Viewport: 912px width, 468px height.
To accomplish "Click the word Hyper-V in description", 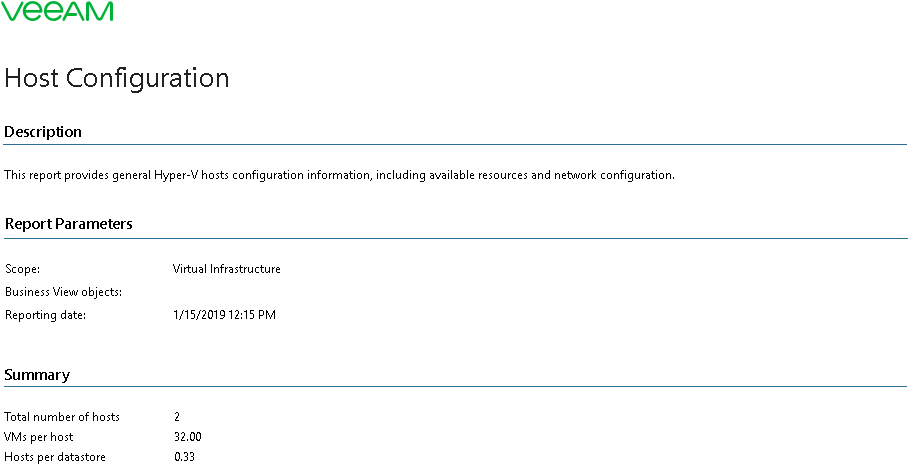I will [176, 175].
